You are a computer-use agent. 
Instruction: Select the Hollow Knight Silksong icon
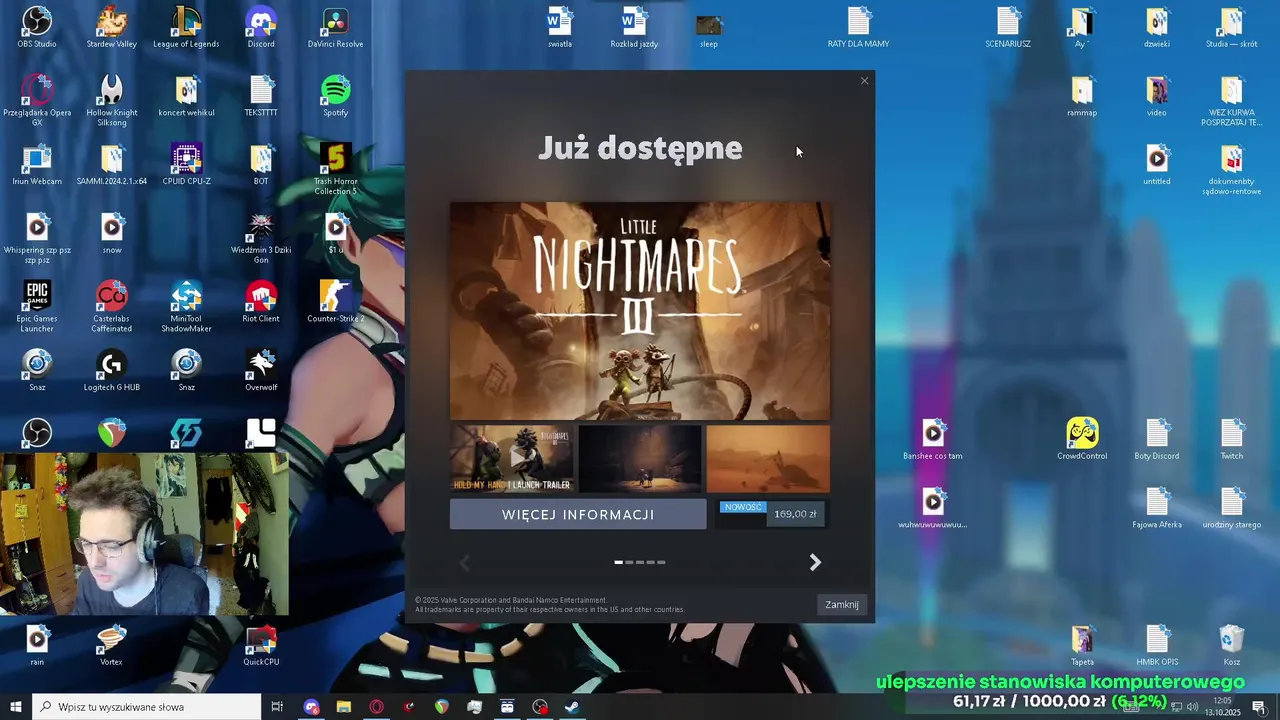click(x=111, y=99)
